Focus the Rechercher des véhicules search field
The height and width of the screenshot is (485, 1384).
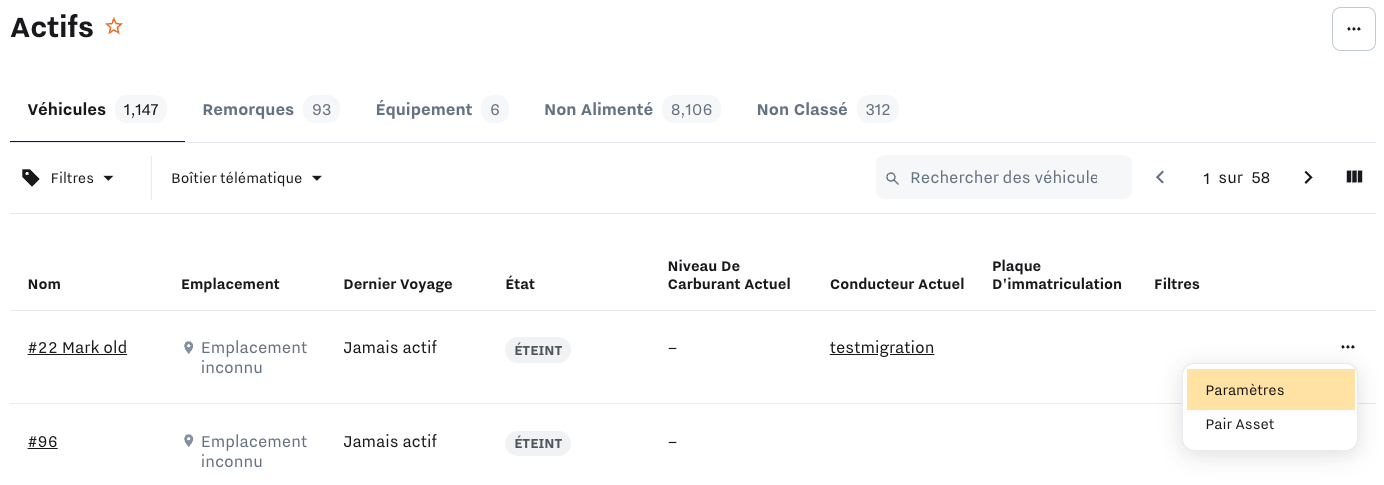coord(1004,177)
